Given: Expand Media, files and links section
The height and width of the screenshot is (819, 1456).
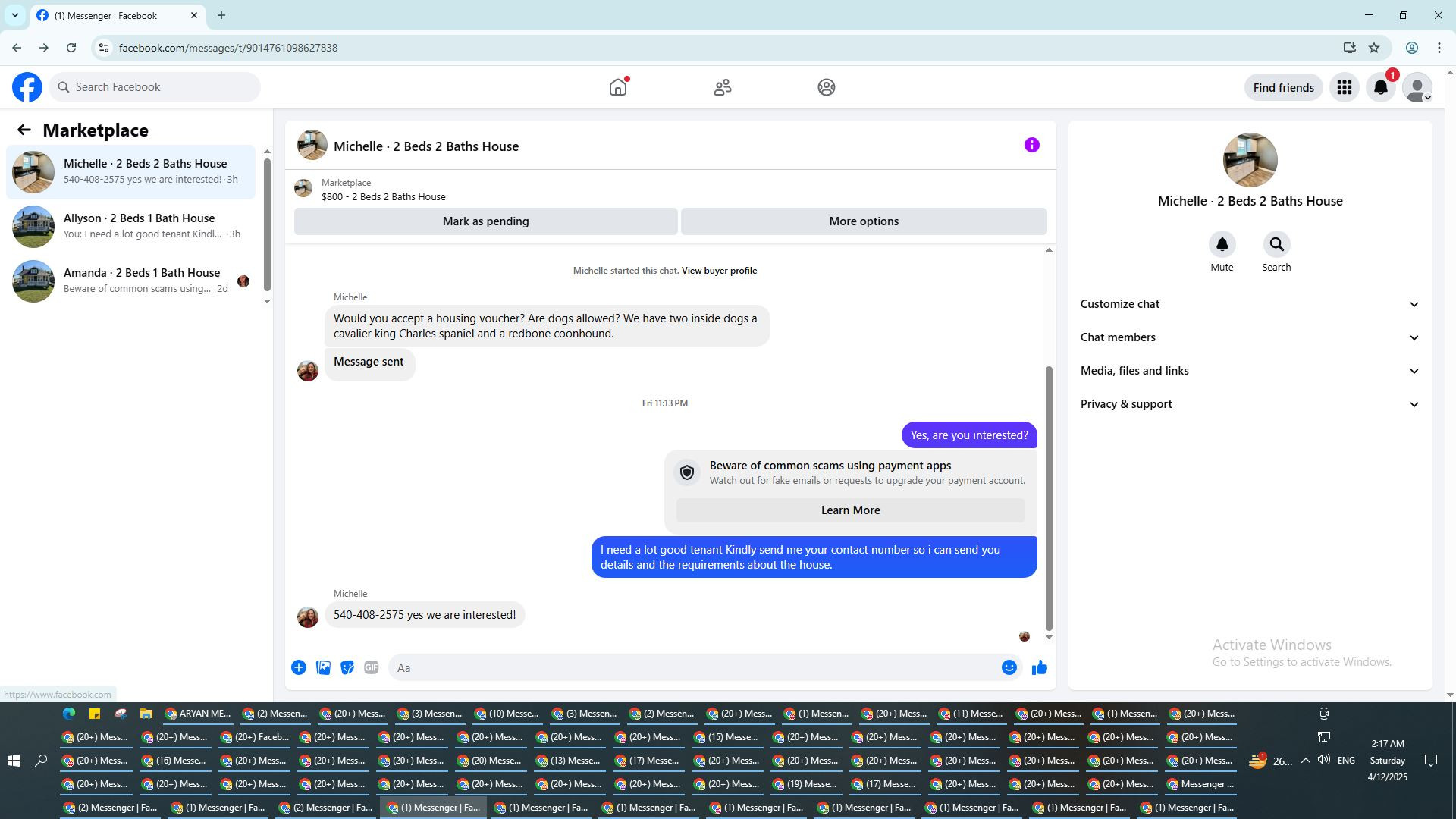Looking at the screenshot, I should tap(1250, 371).
